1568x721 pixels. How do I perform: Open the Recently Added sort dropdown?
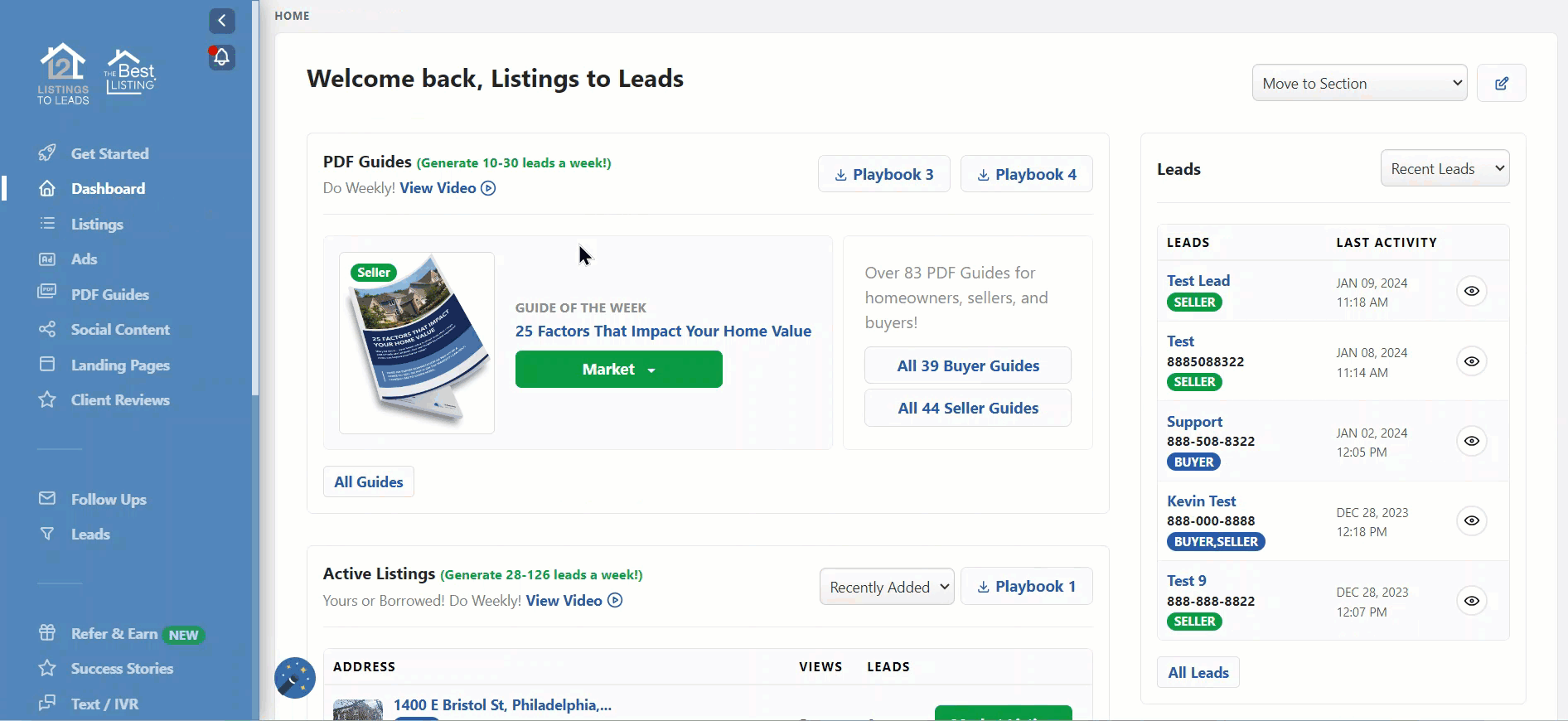tap(887, 587)
